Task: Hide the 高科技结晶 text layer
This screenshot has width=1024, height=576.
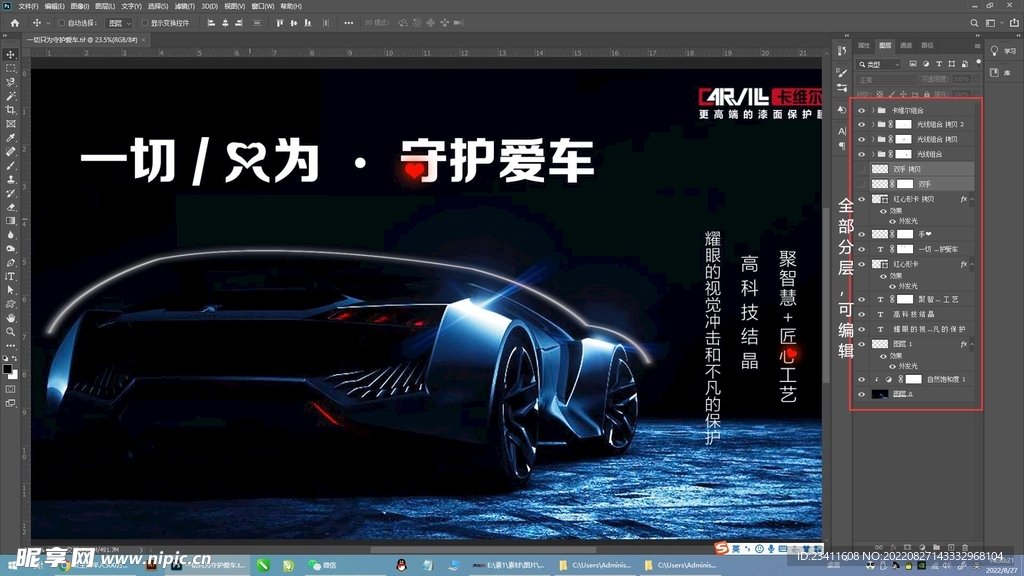Action: tap(859, 314)
